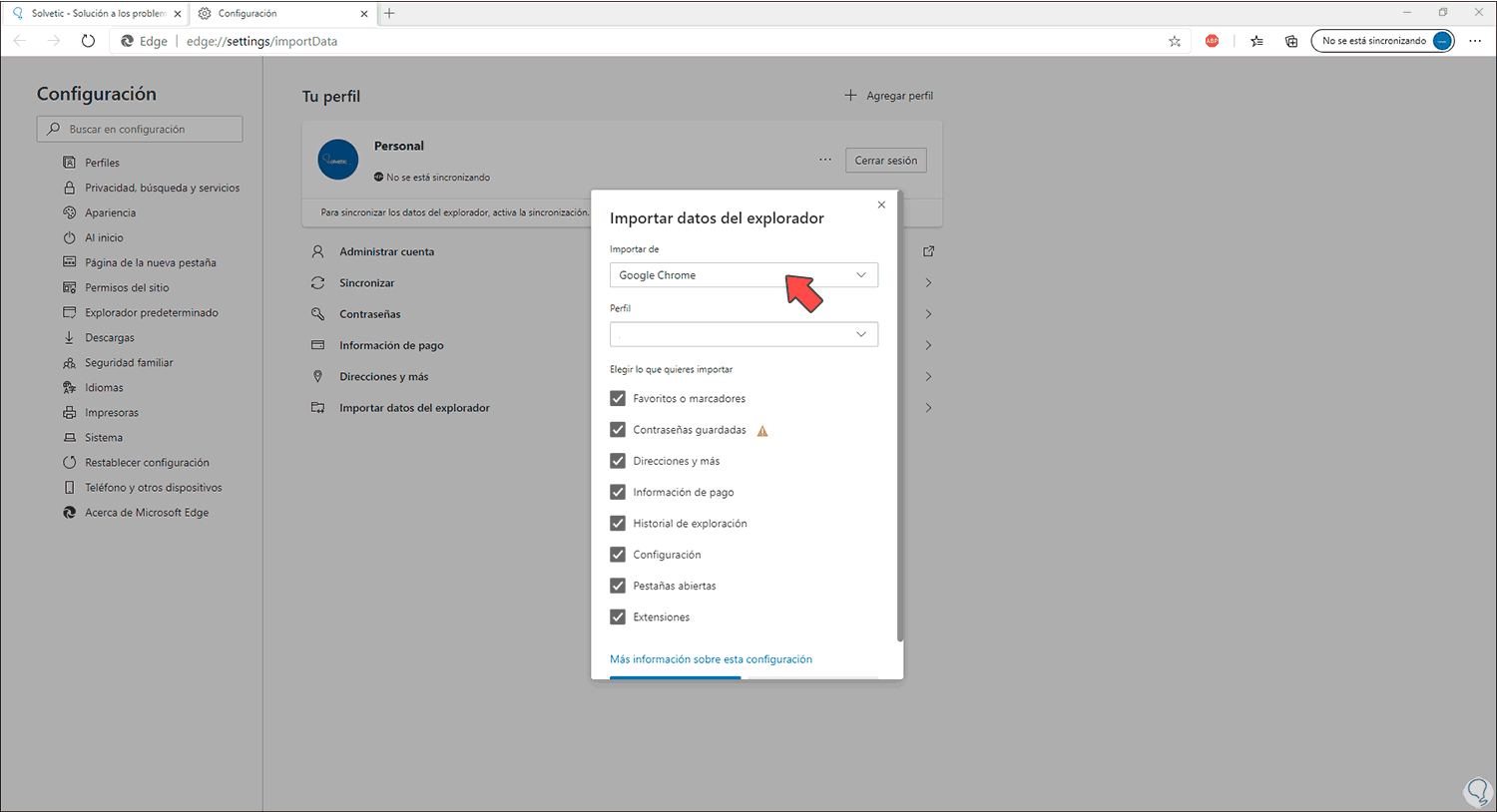This screenshot has width=1497, height=812.
Task: Reload the page with refresh icon
Action: (88, 41)
